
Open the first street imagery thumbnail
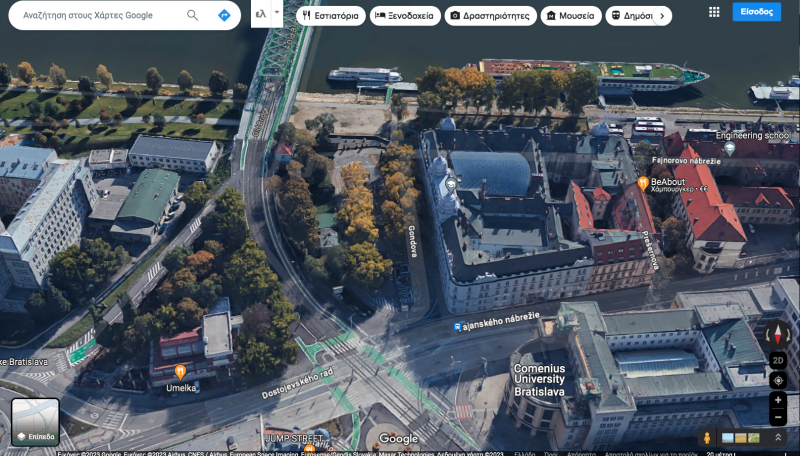pos(728,438)
